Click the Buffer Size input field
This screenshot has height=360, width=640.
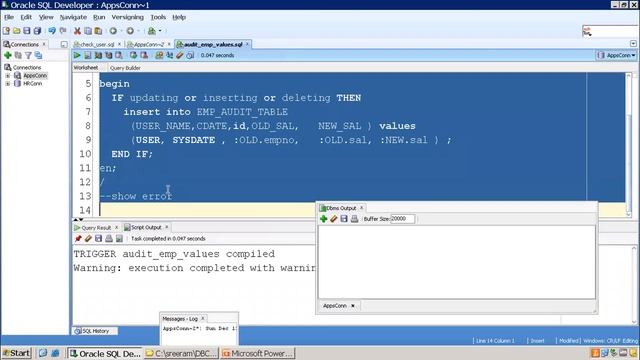point(402,219)
